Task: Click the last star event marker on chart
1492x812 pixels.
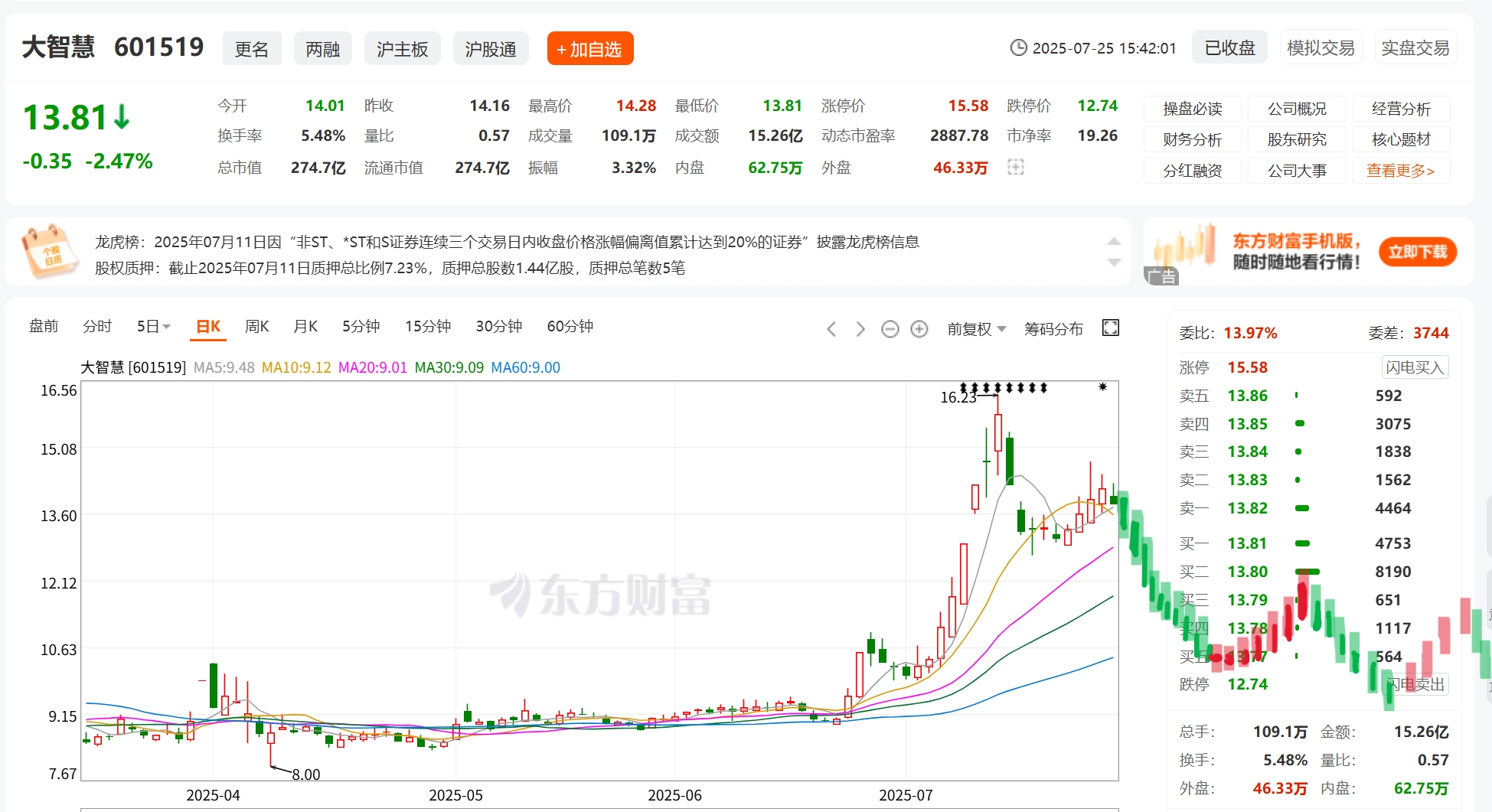Action: (x=1102, y=387)
